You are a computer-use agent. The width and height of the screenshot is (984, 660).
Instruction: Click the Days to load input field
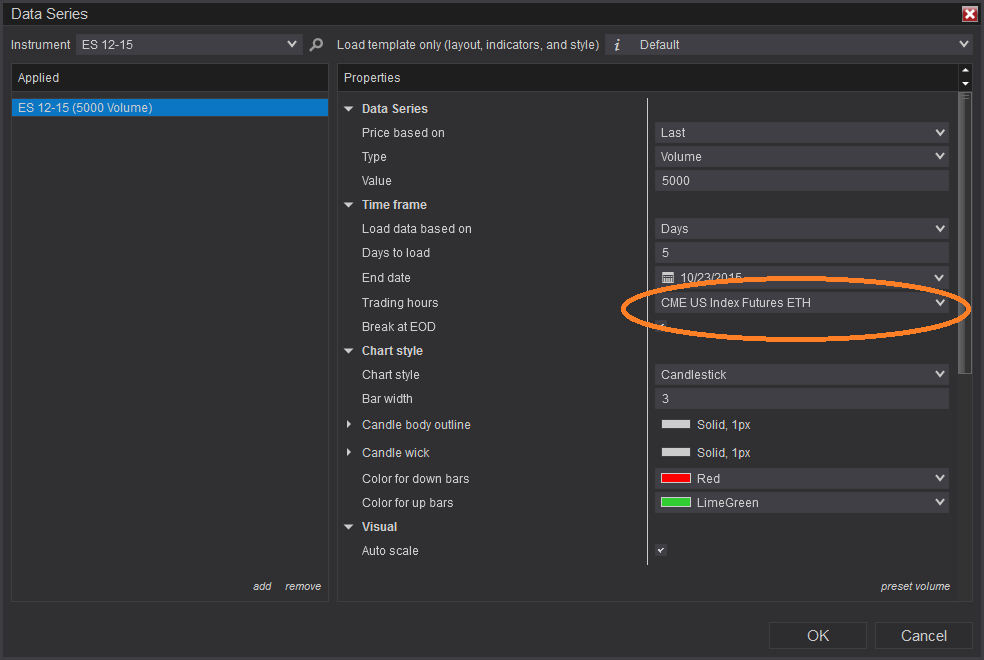coord(801,253)
